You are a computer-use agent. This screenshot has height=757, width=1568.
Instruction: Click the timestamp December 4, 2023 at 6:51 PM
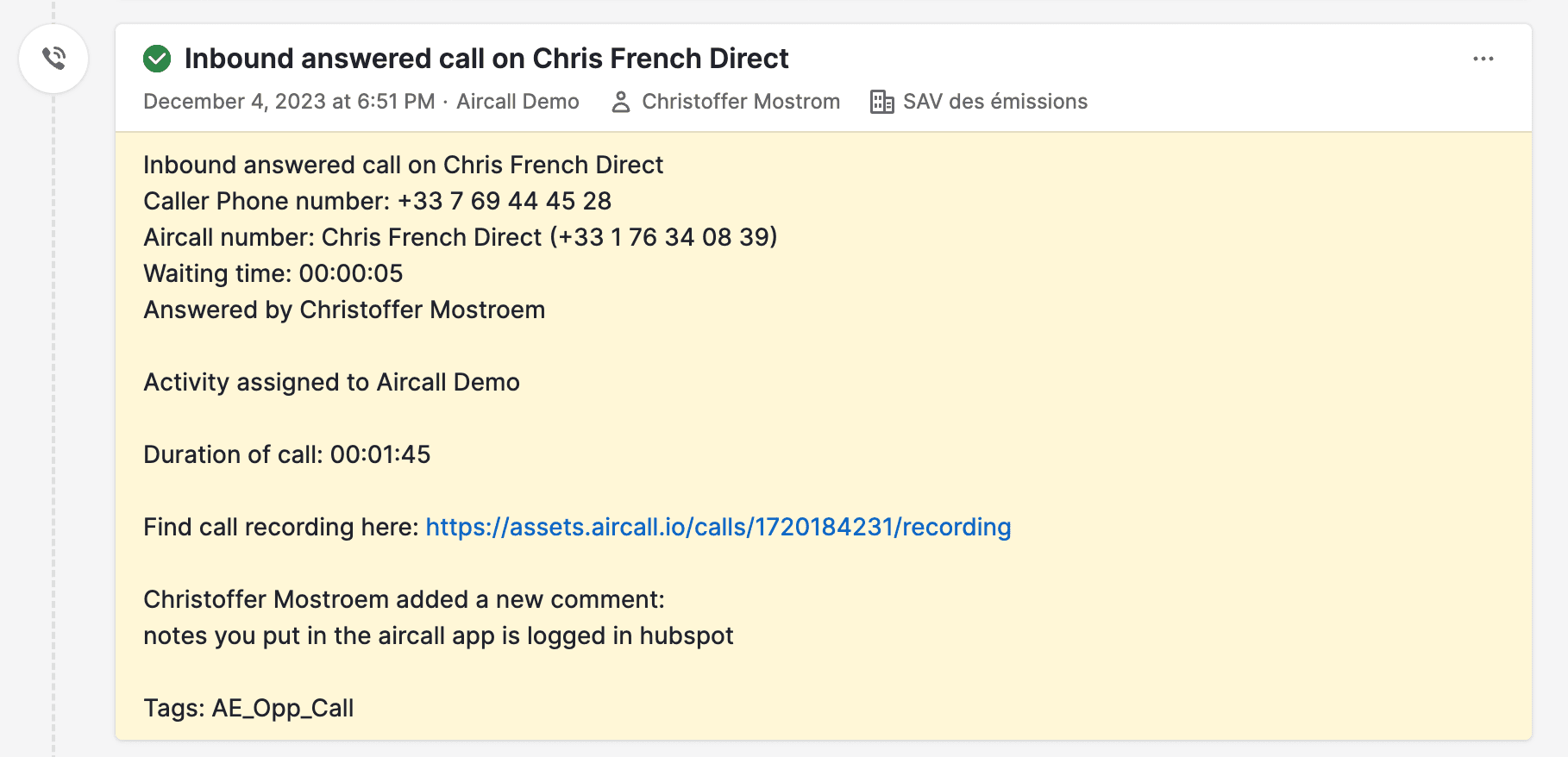pyautogui.click(x=288, y=101)
